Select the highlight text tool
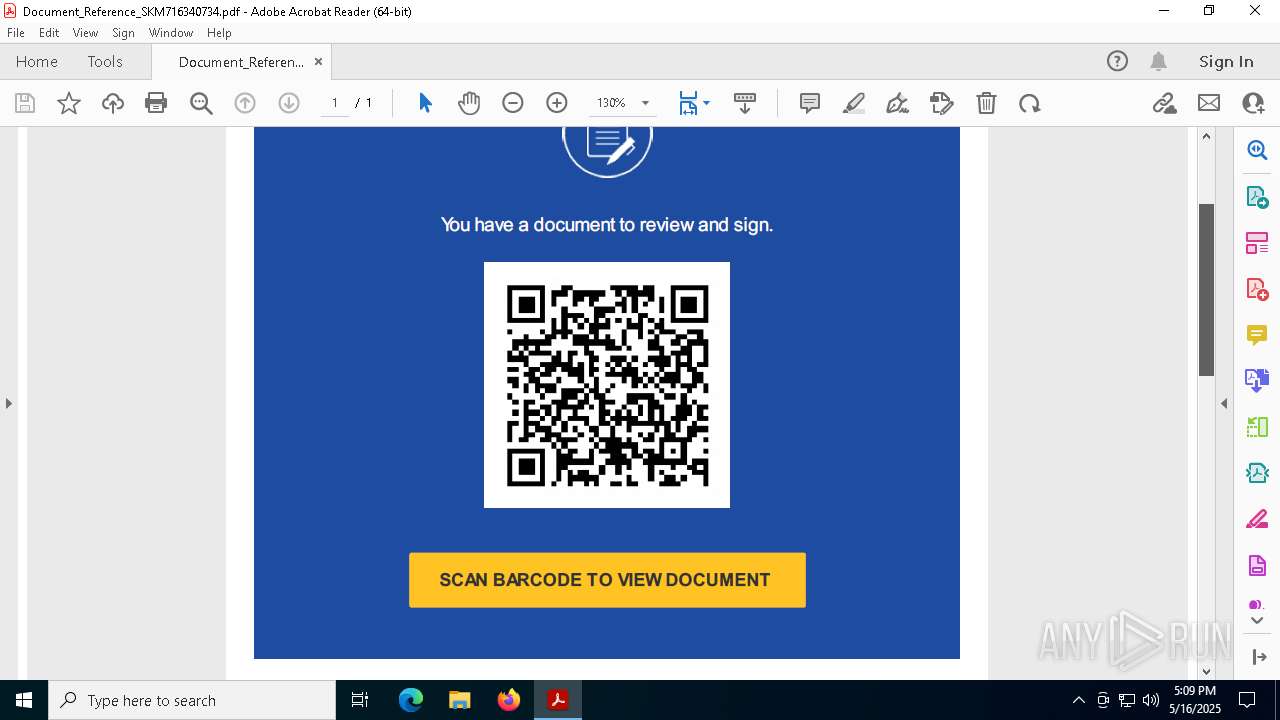1280x720 pixels. [854, 103]
